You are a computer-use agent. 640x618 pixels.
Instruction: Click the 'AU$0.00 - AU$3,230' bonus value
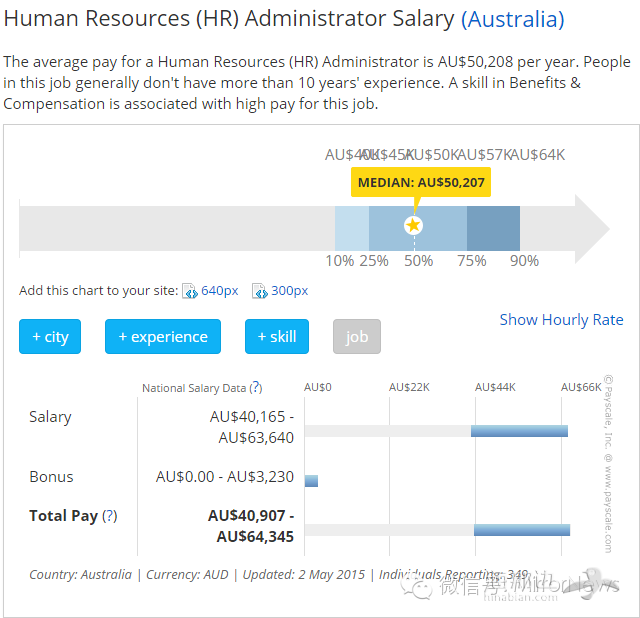[224, 476]
